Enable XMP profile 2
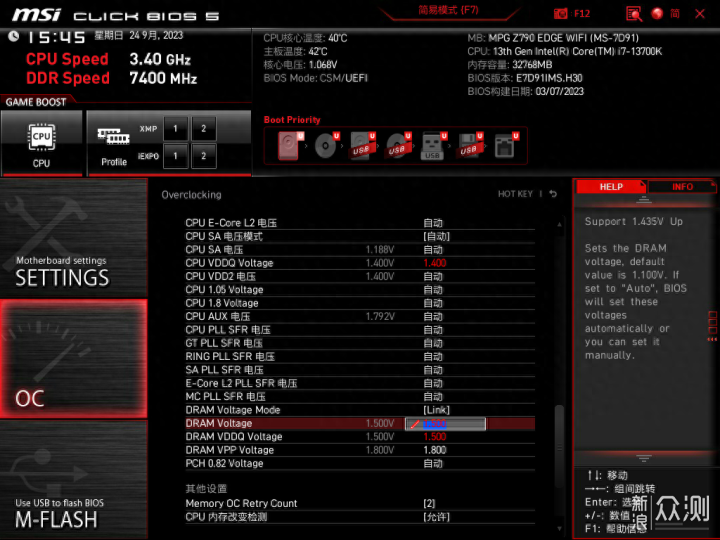The image size is (720, 540). (x=203, y=129)
